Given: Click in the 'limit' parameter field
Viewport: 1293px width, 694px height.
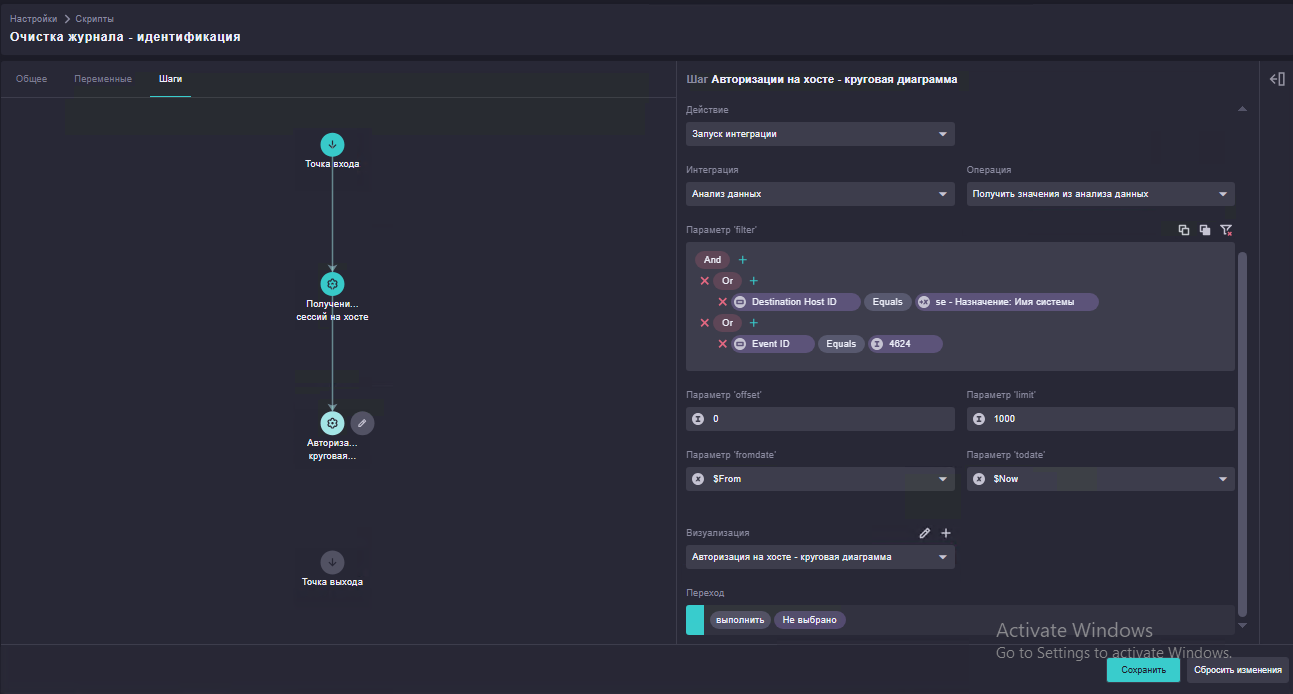Looking at the screenshot, I should pyautogui.click(x=1101, y=419).
